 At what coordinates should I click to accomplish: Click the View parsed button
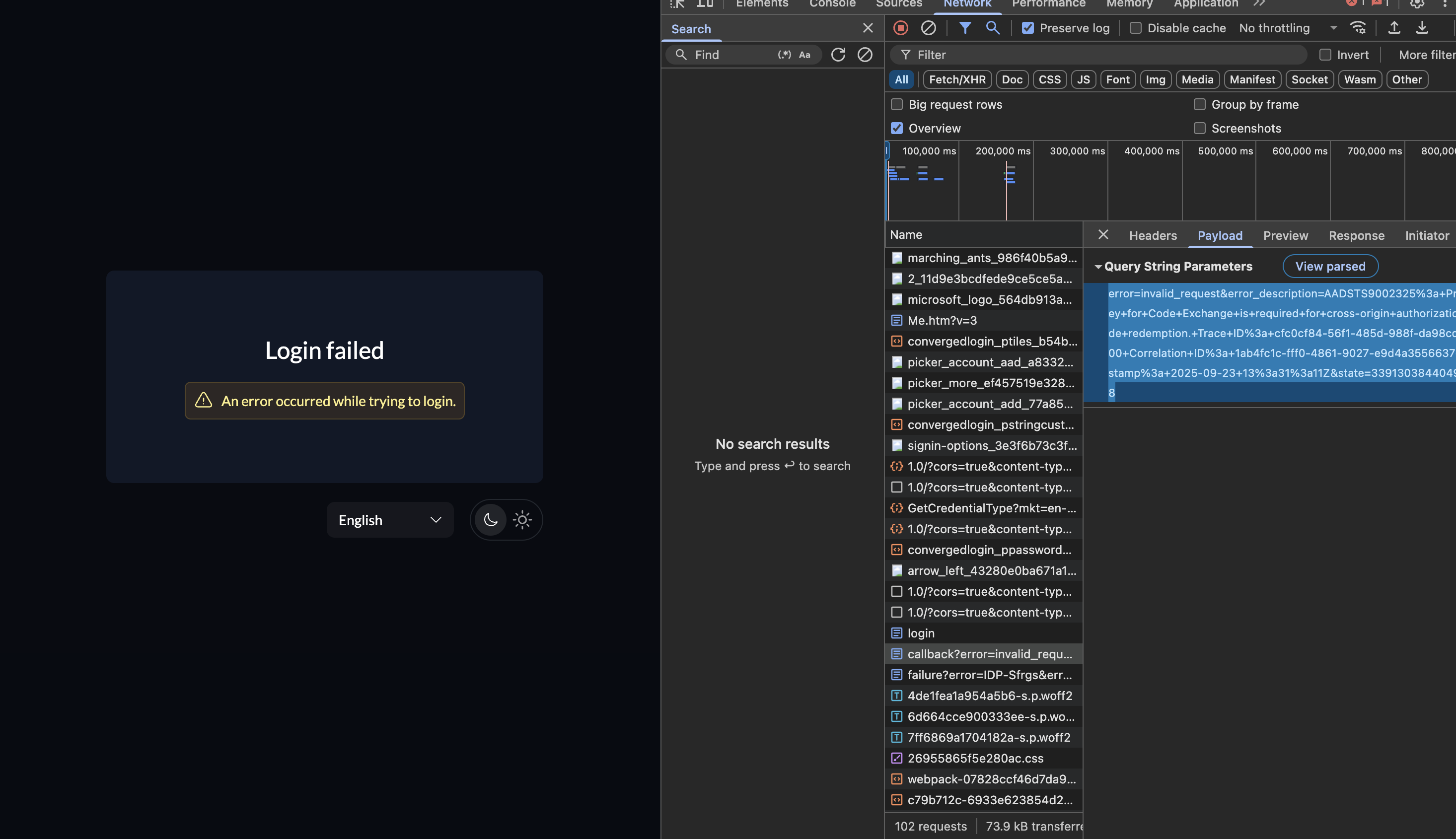point(1330,266)
